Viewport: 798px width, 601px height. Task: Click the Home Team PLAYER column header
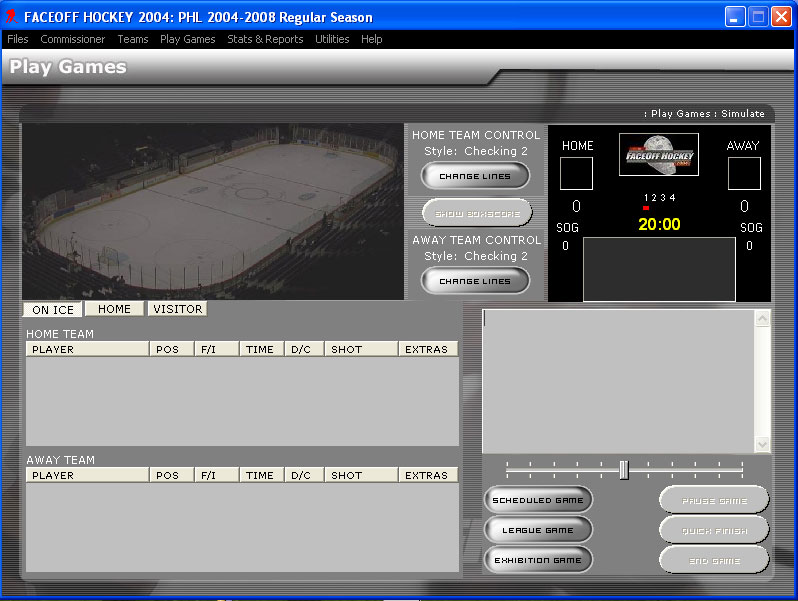pos(87,349)
